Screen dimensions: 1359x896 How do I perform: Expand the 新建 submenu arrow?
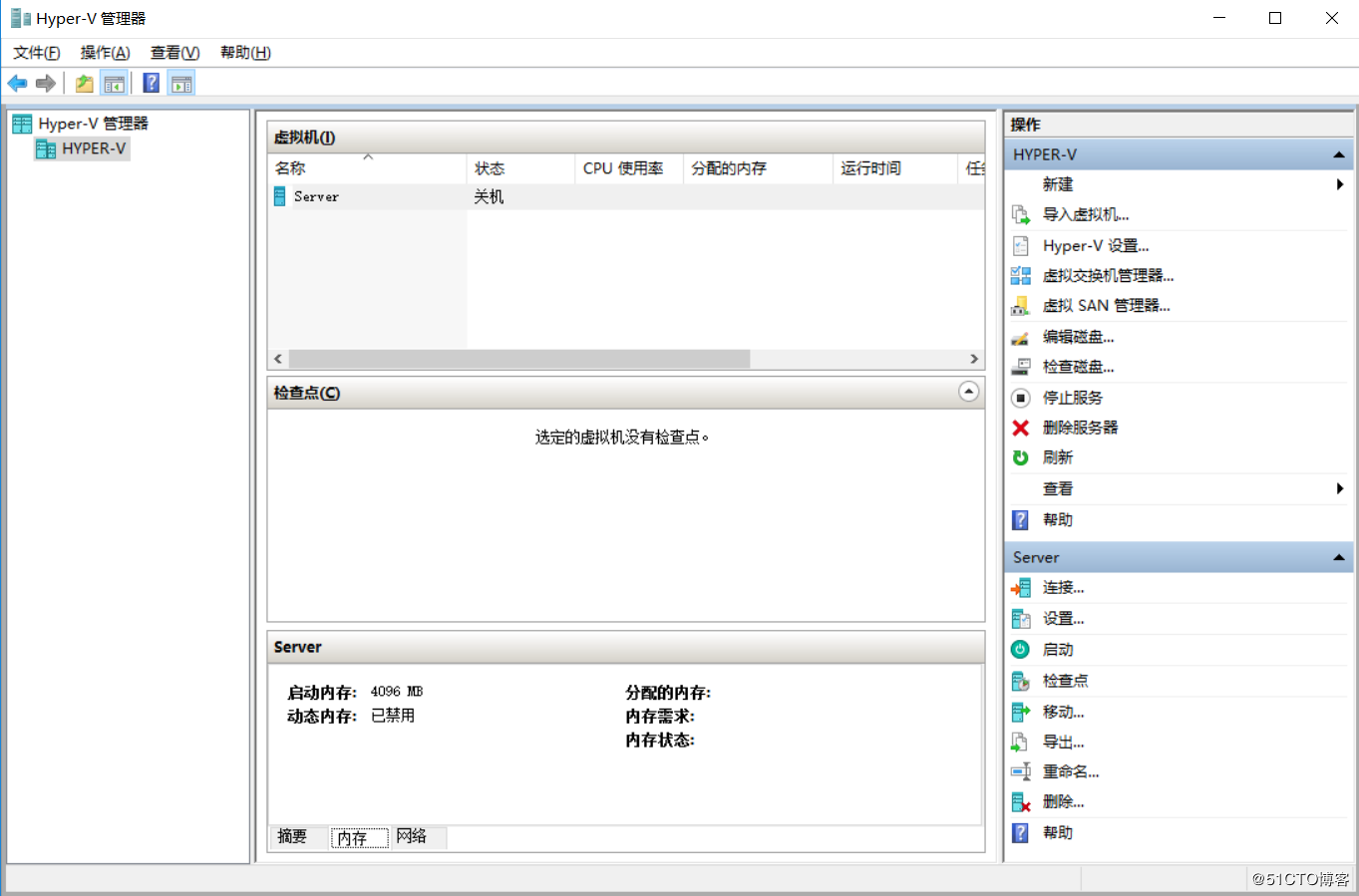point(1339,183)
